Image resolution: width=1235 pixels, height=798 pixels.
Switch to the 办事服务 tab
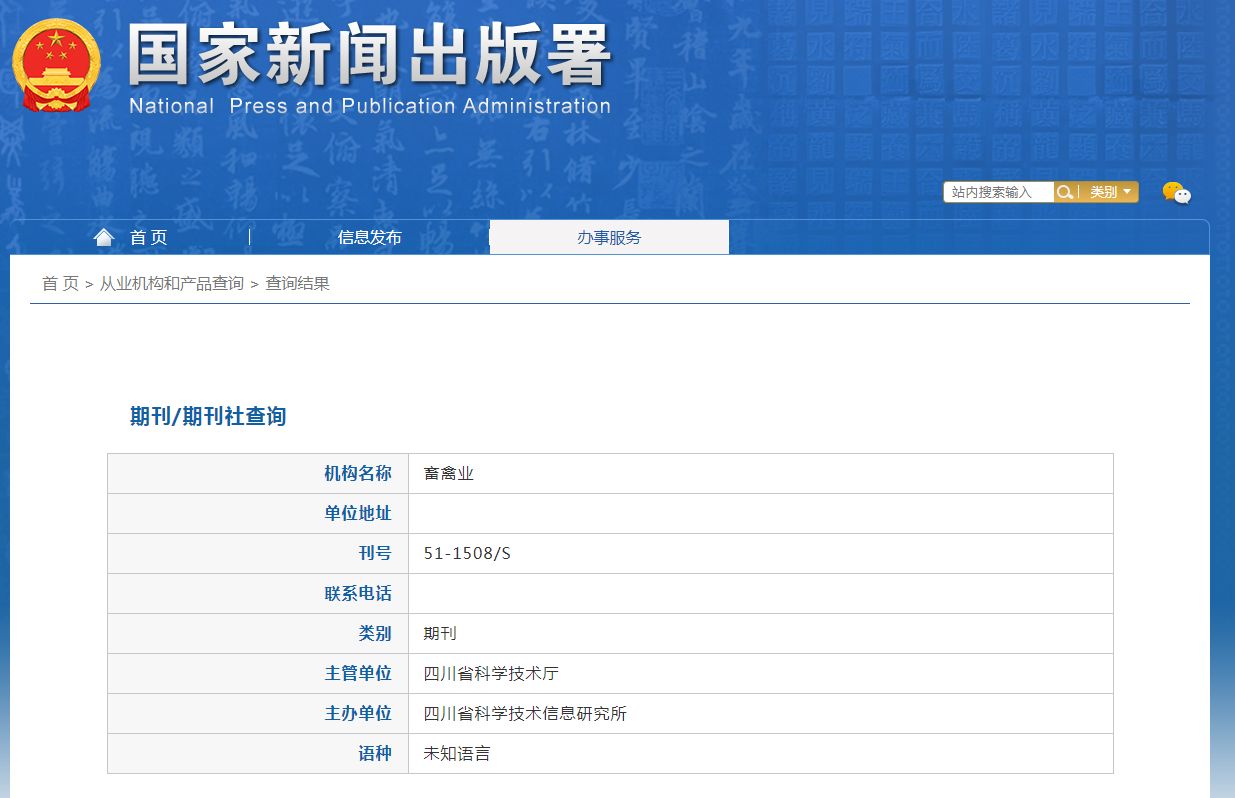click(609, 237)
